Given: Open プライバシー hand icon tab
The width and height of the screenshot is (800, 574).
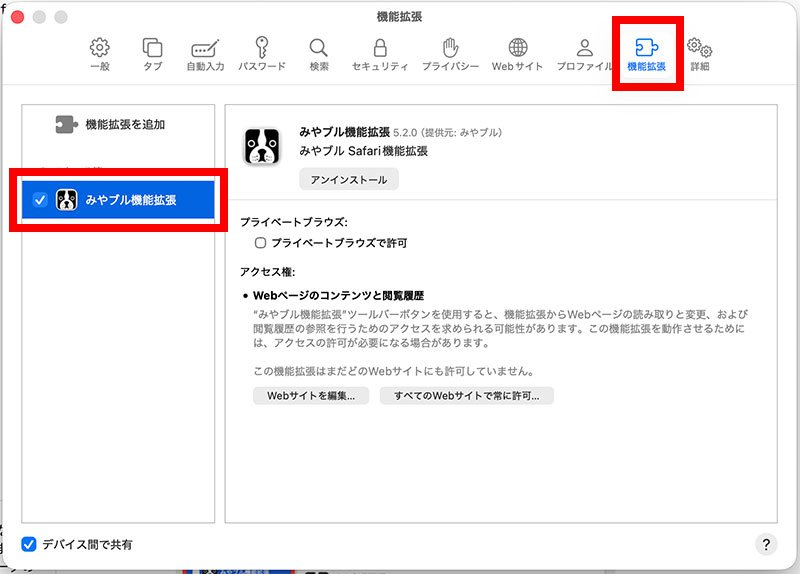Looking at the screenshot, I should (x=450, y=54).
